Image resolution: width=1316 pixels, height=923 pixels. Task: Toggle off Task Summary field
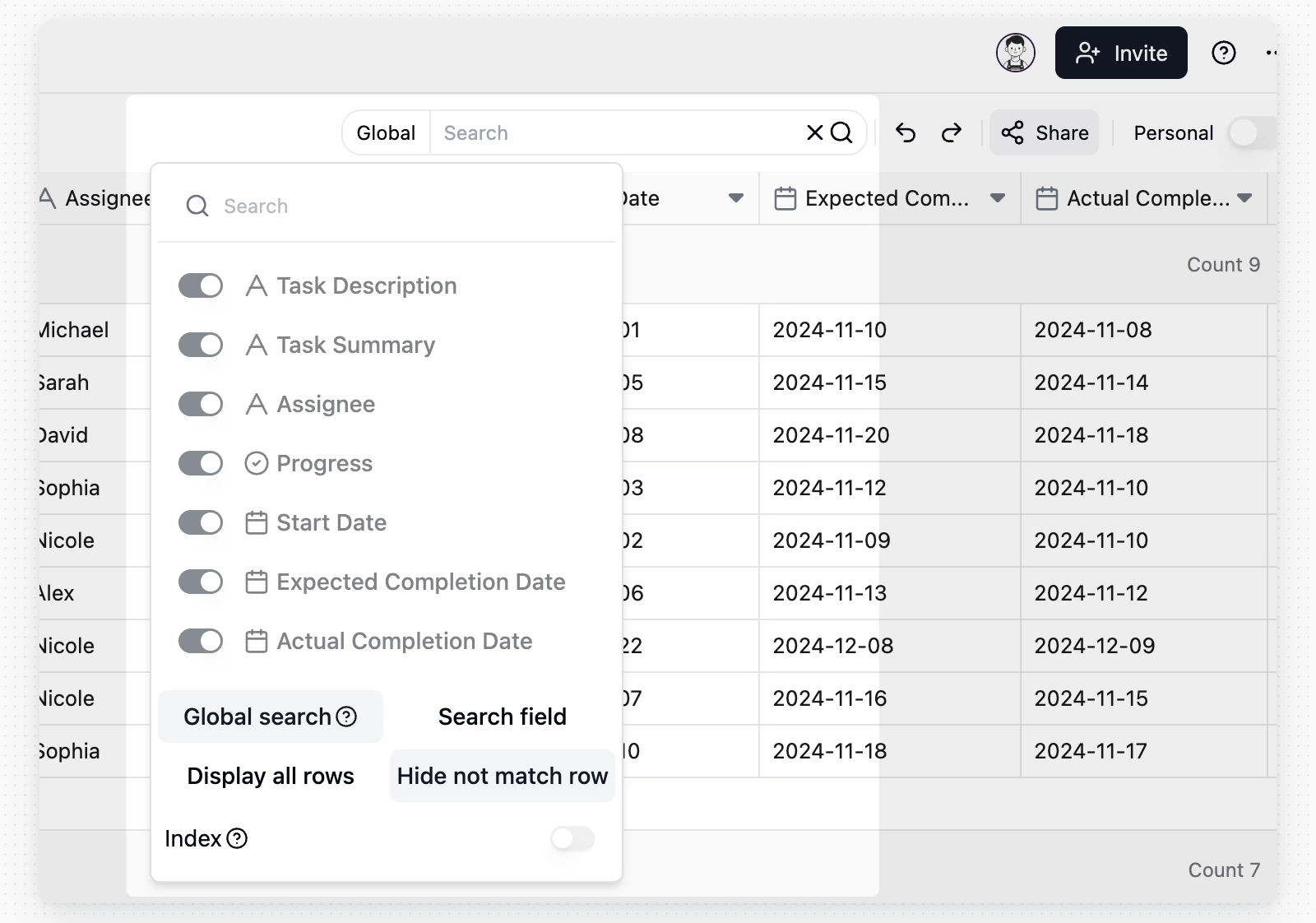201,345
